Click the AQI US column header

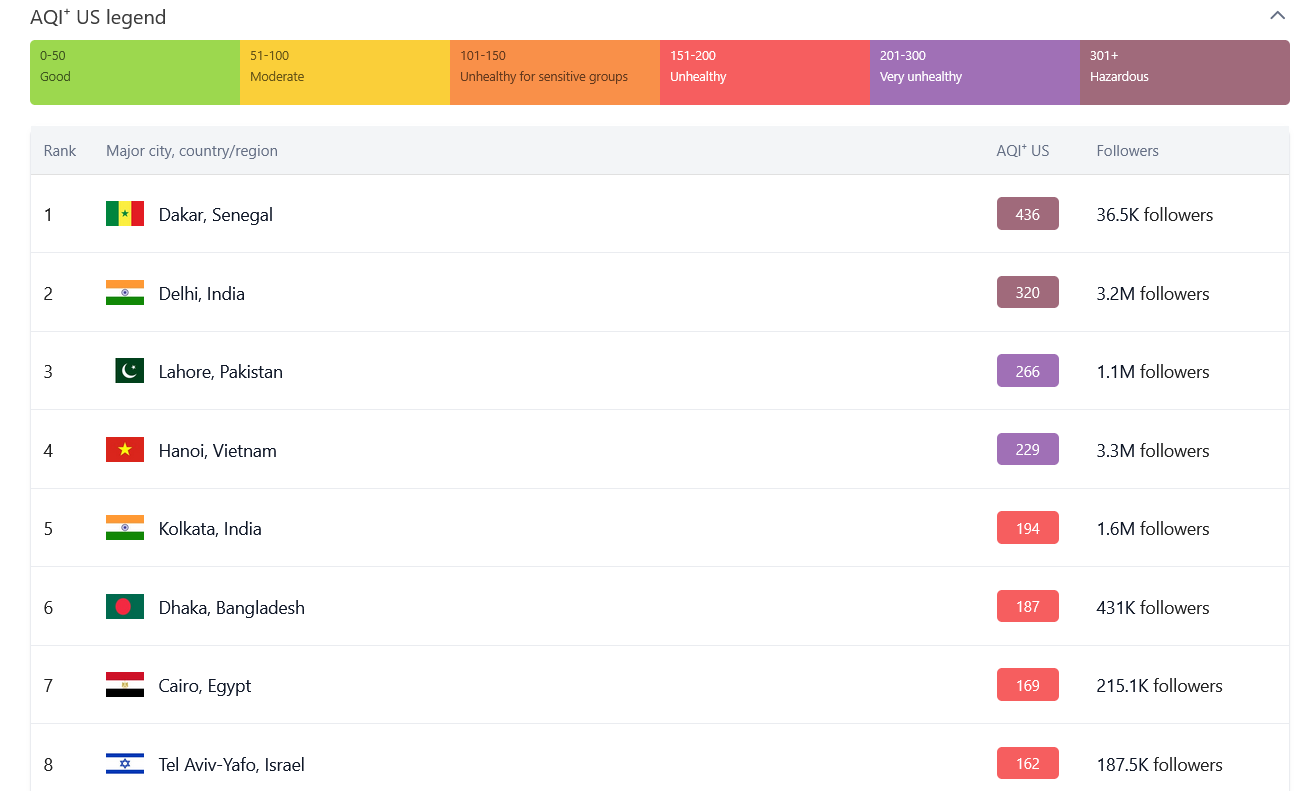pos(1023,151)
